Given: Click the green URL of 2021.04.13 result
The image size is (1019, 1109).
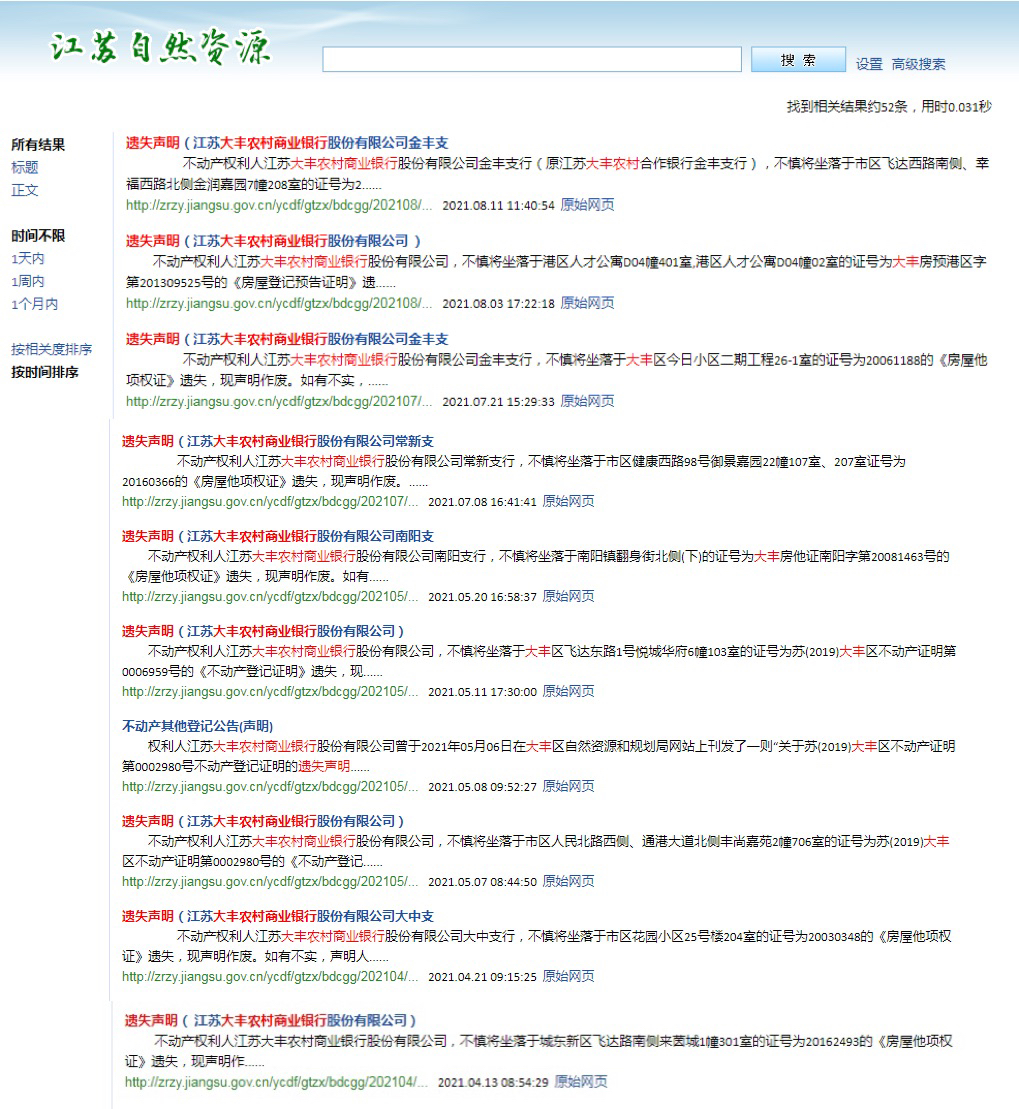Looking at the screenshot, I should click(276, 1082).
